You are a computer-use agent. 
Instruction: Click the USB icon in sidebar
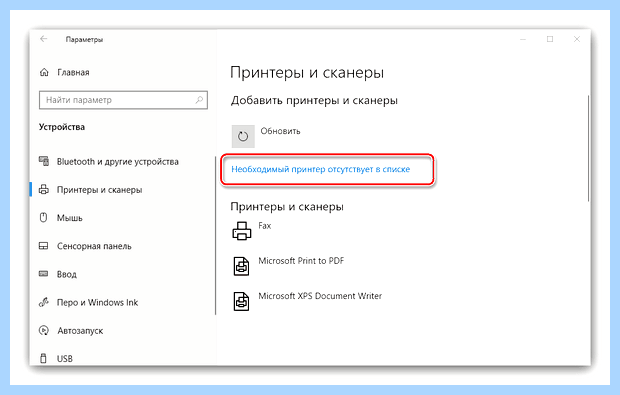[x=43, y=358]
